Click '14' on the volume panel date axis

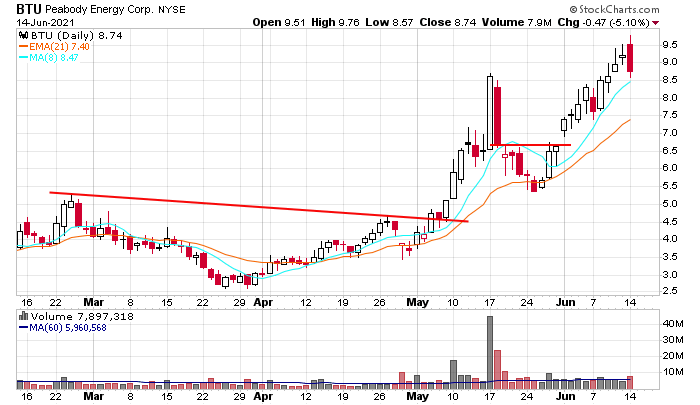[630, 396]
